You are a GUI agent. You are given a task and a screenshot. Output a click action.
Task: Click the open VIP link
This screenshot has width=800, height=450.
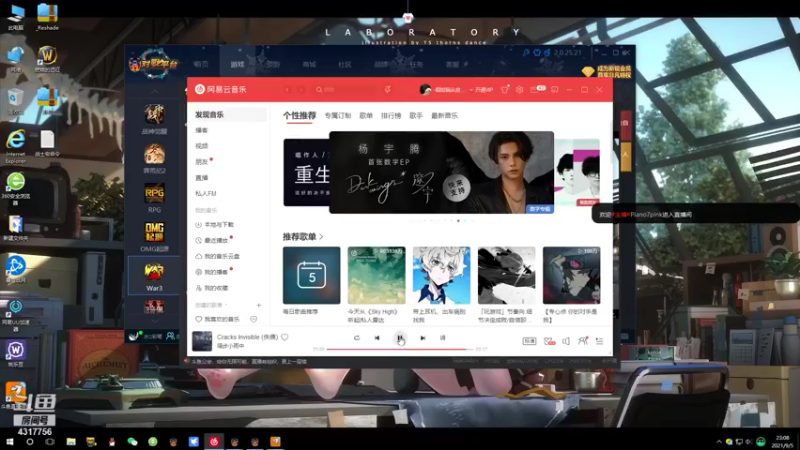point(484,90)
